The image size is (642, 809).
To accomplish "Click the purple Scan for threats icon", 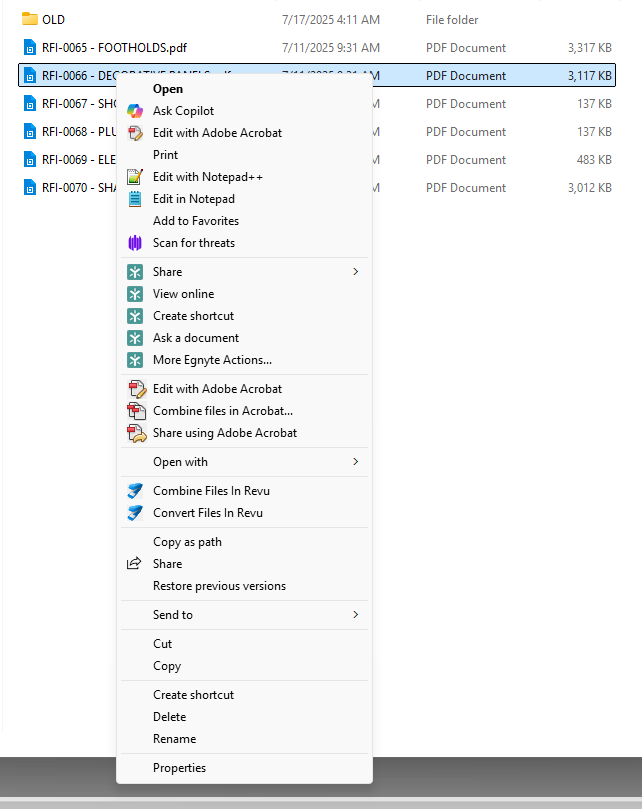I will pos(135,243).
